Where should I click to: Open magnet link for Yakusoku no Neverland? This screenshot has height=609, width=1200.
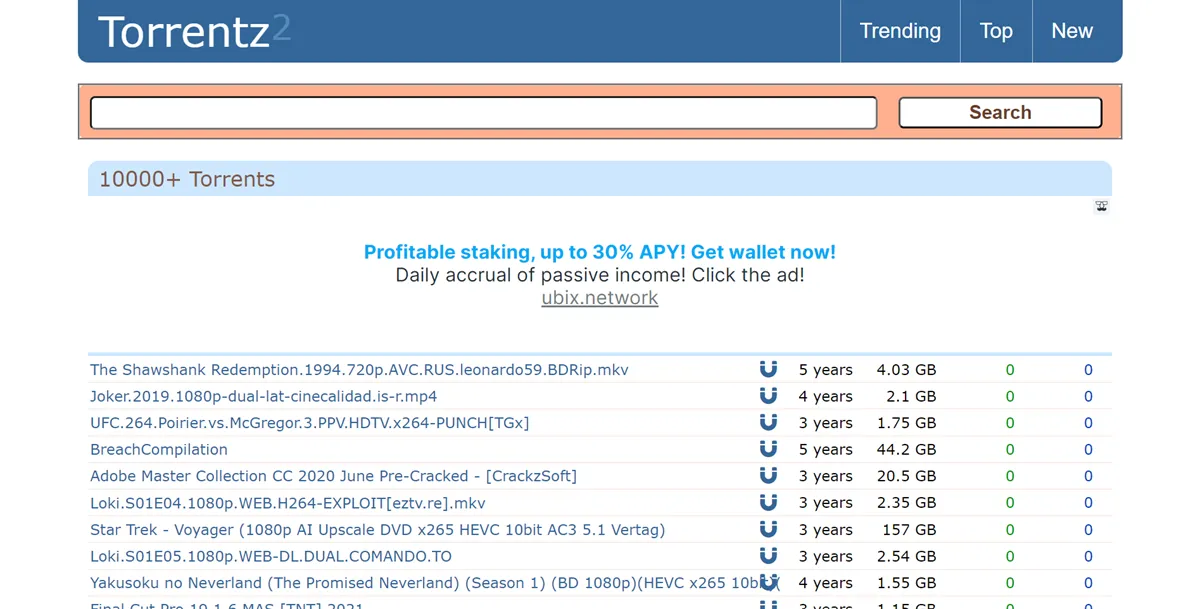coord(768,583)
